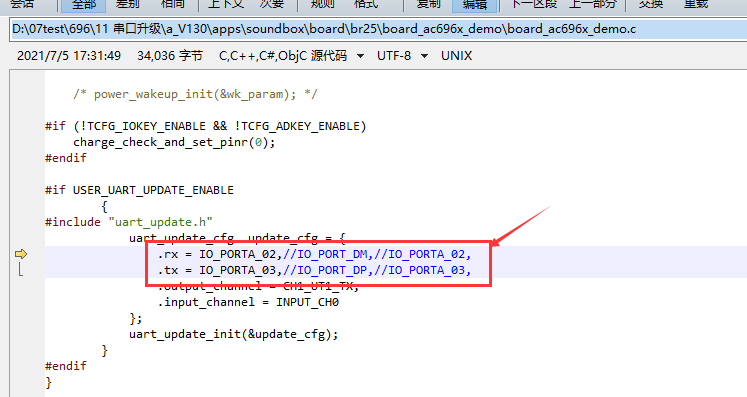Click the power_wakeup_init comment line
The width and height of the screenshot is (747, 397).
(195, 94)
